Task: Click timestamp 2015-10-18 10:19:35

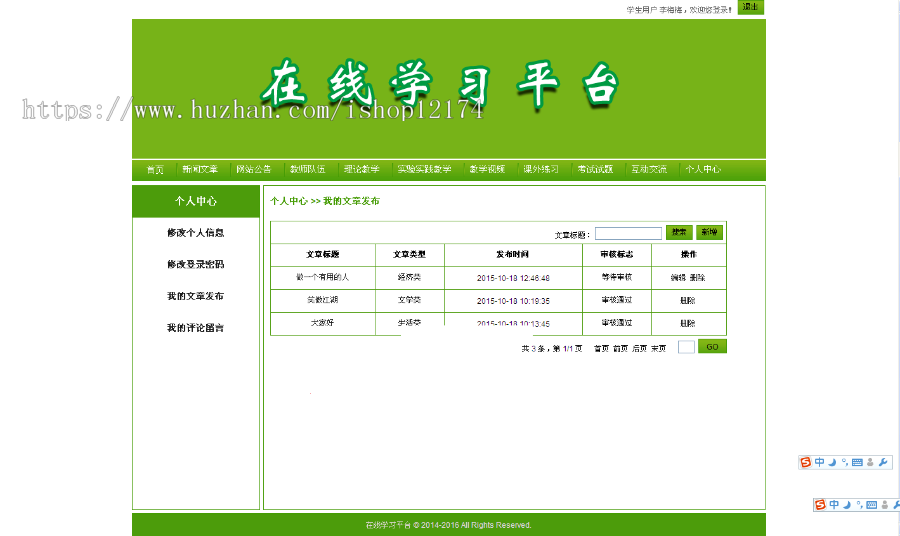Action: point(513,301)
